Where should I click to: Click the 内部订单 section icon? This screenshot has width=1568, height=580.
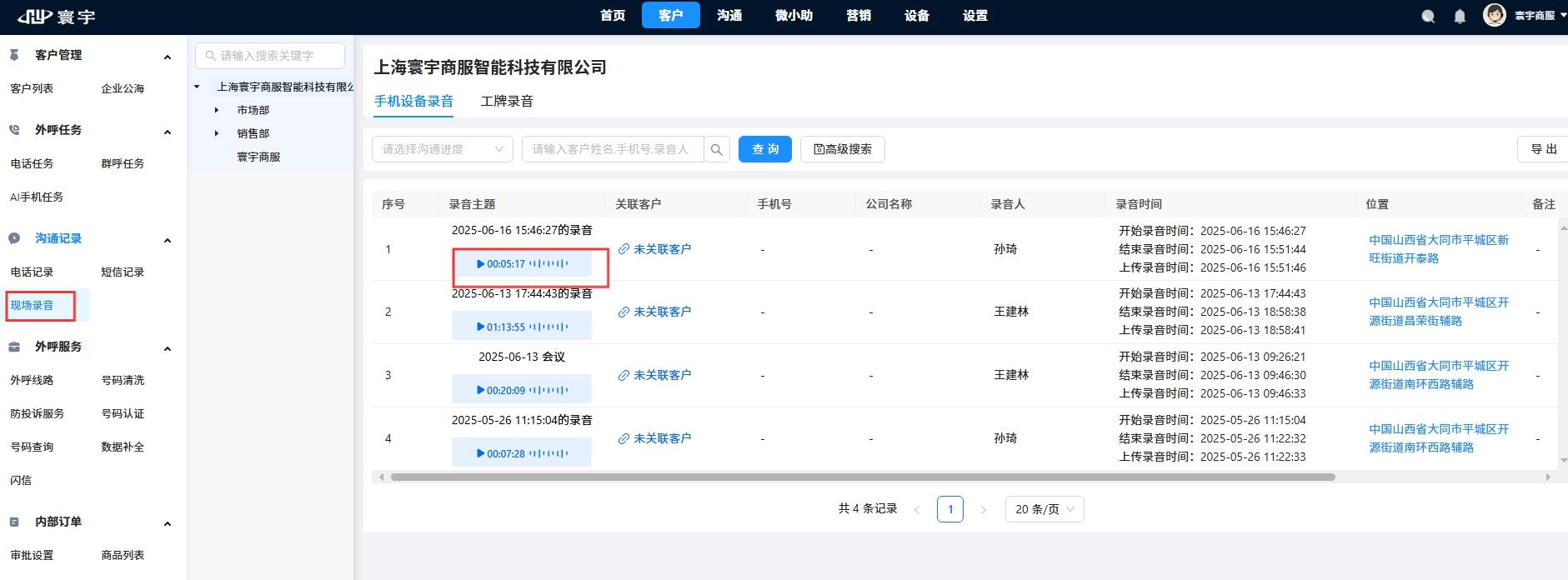click(x=14, y=522)
